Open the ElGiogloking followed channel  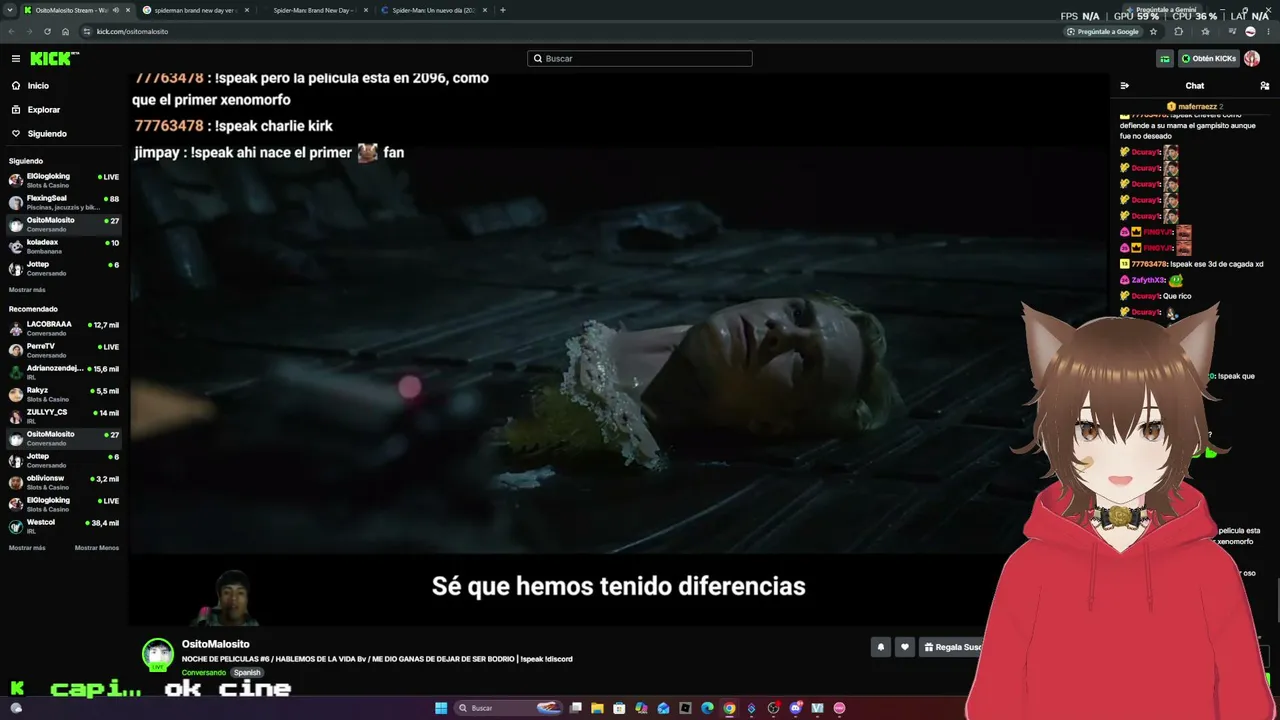click(x=64, y=180)
